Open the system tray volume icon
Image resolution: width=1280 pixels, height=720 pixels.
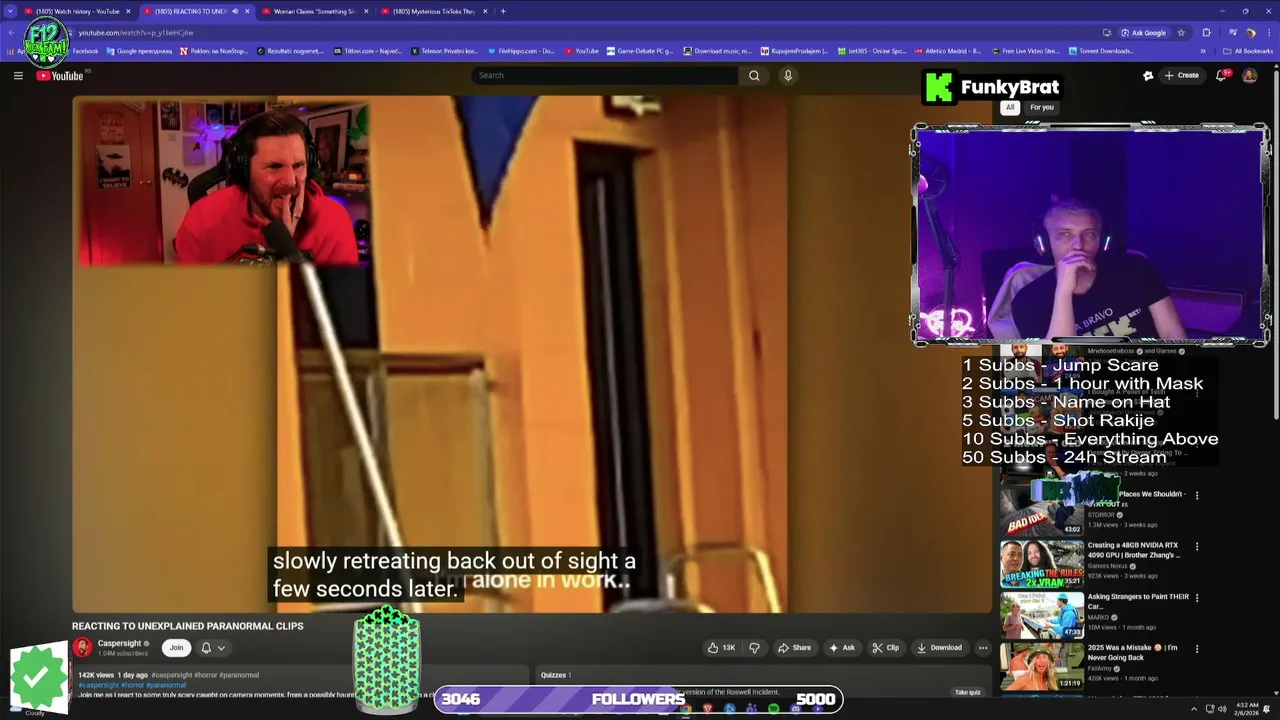[1221, 709]
